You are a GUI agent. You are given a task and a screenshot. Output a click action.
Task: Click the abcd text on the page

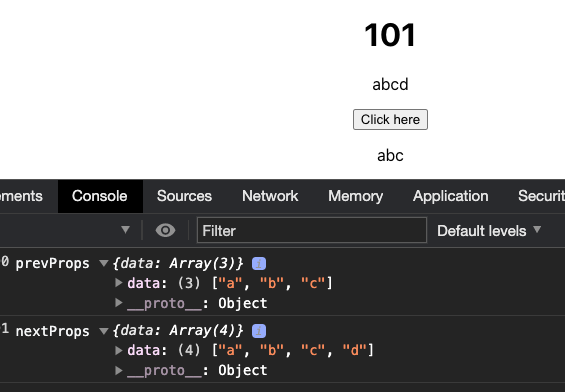tap(390, 85)
